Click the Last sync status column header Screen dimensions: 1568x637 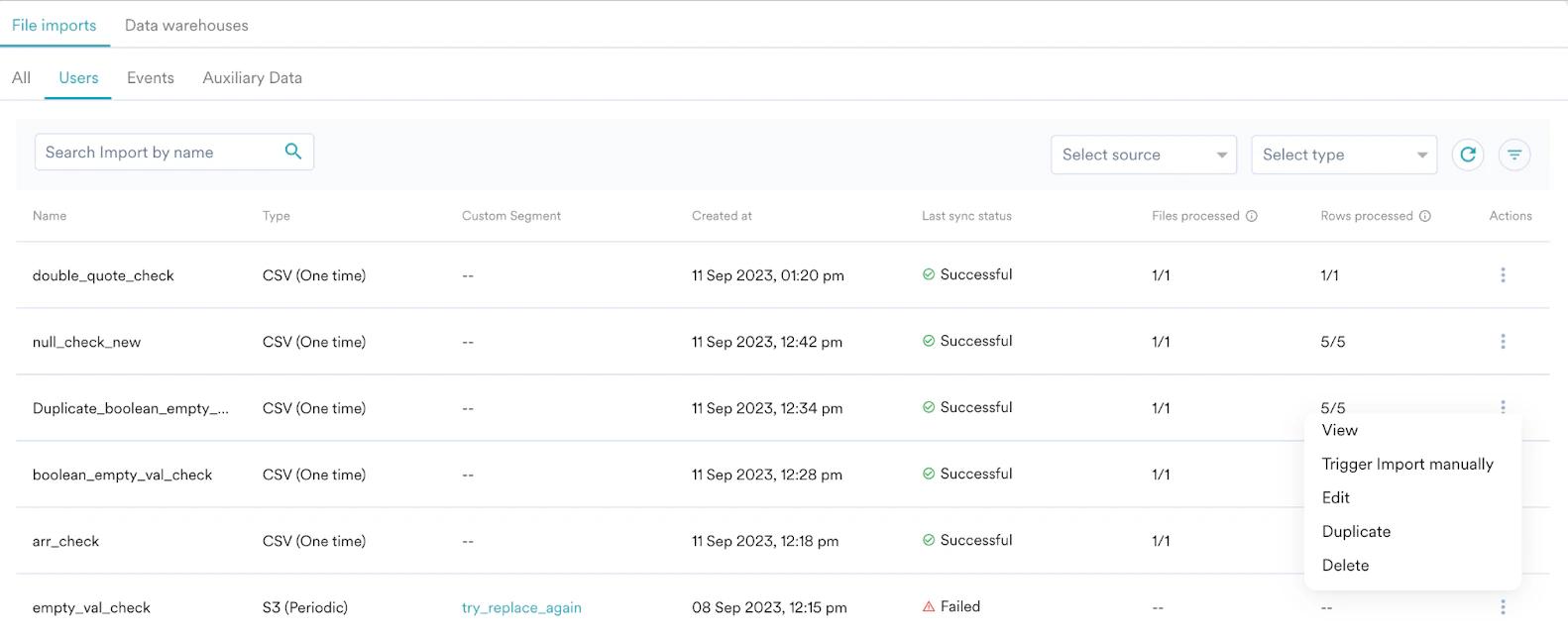[966, 216]
